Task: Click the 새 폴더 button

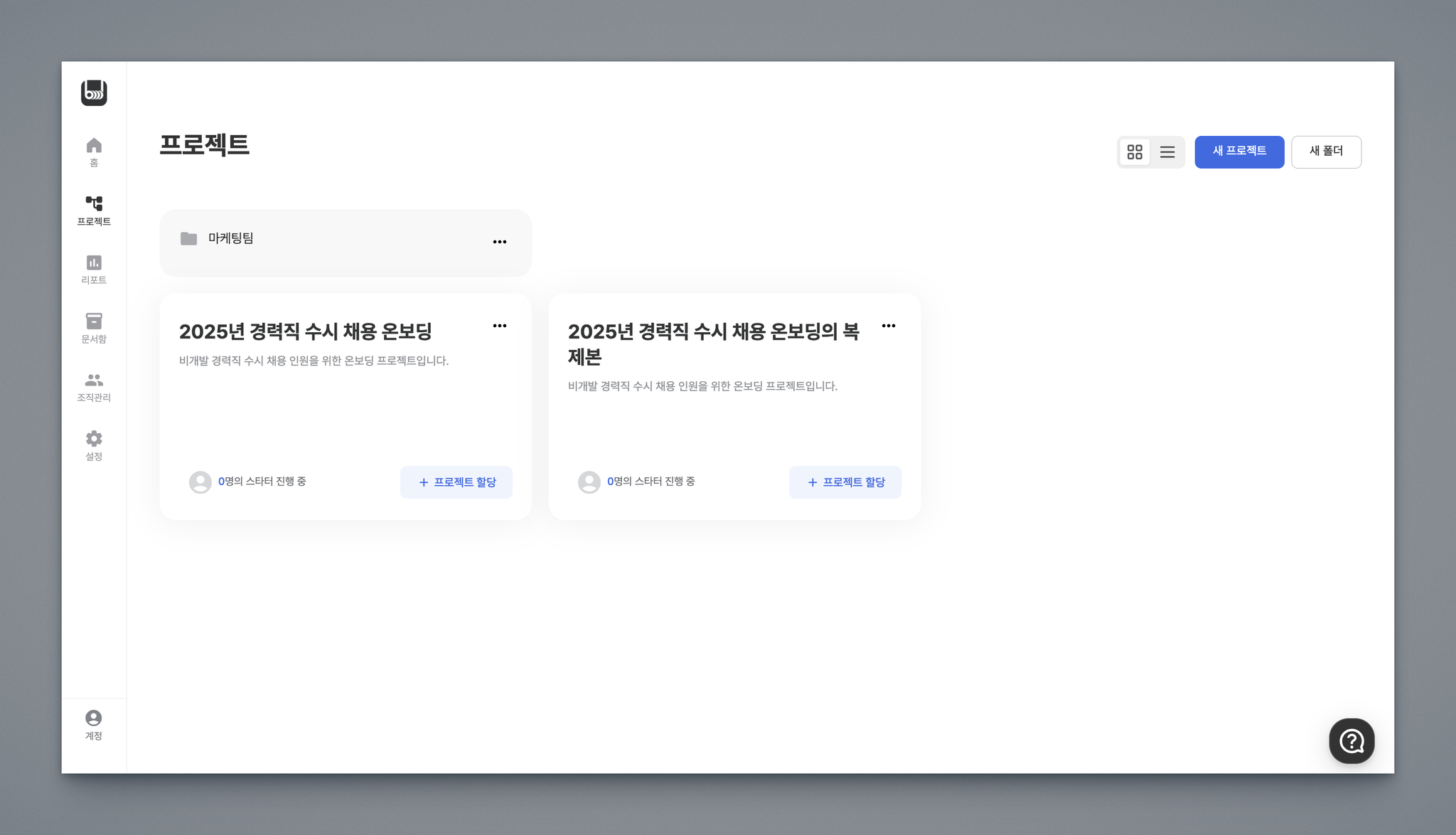Action: pyautogui.click(x=1326, y=151)
